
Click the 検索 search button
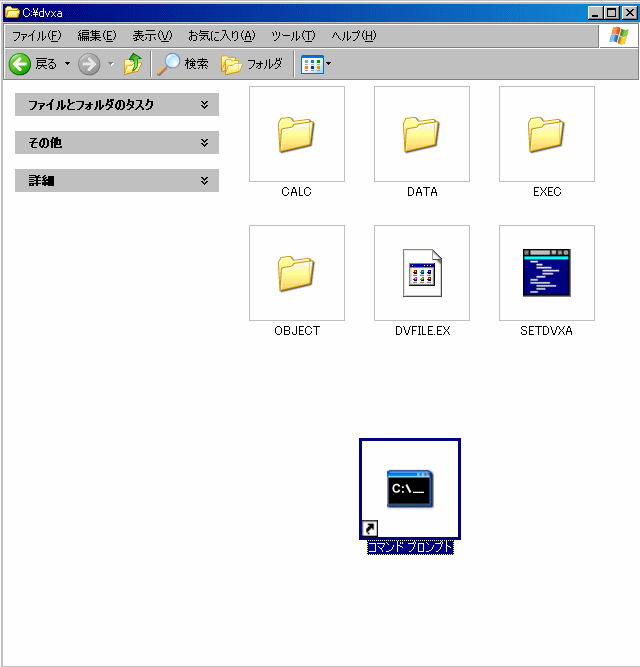pos(183,64)
